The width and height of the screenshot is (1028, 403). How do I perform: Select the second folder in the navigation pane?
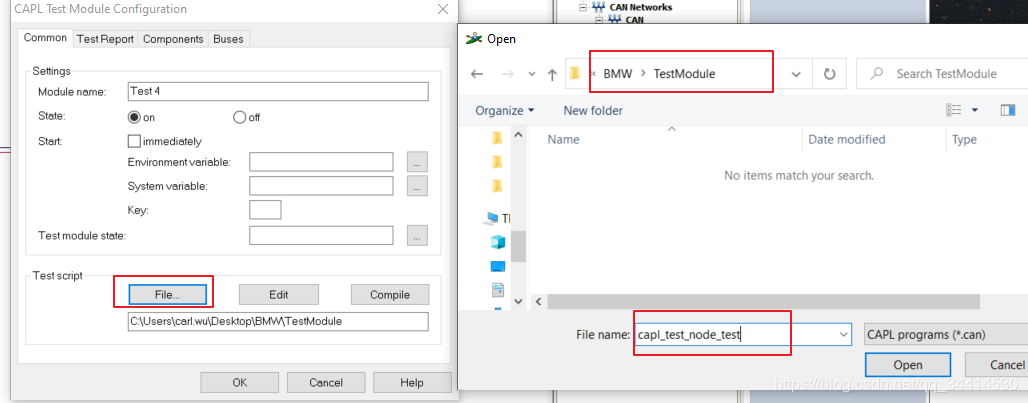(497, 161)
